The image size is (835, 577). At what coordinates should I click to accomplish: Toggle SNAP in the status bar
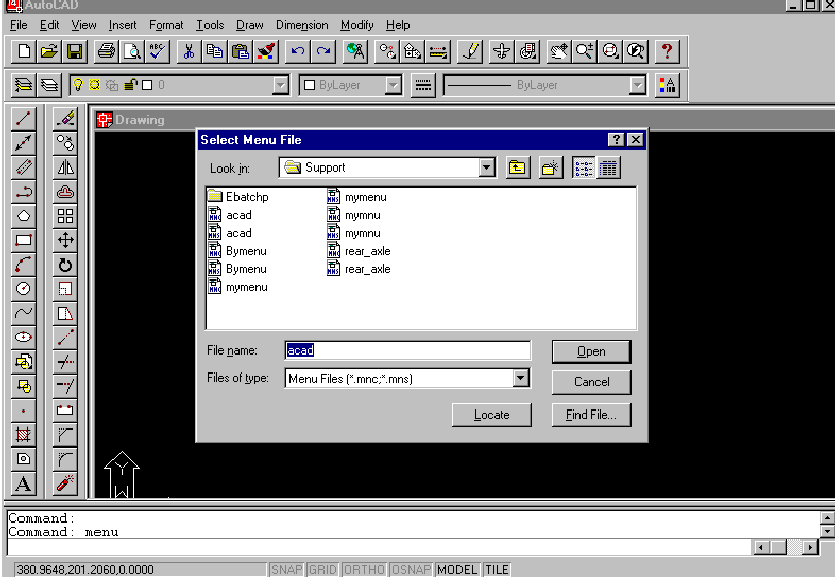pos(286,570)
